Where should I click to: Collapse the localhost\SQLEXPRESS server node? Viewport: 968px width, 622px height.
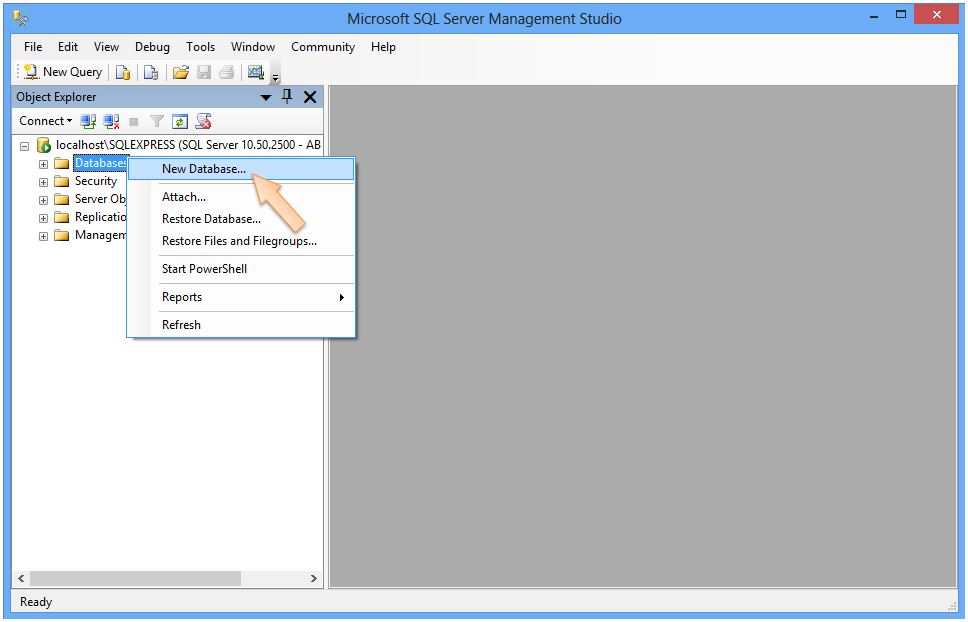click(25, 146)
